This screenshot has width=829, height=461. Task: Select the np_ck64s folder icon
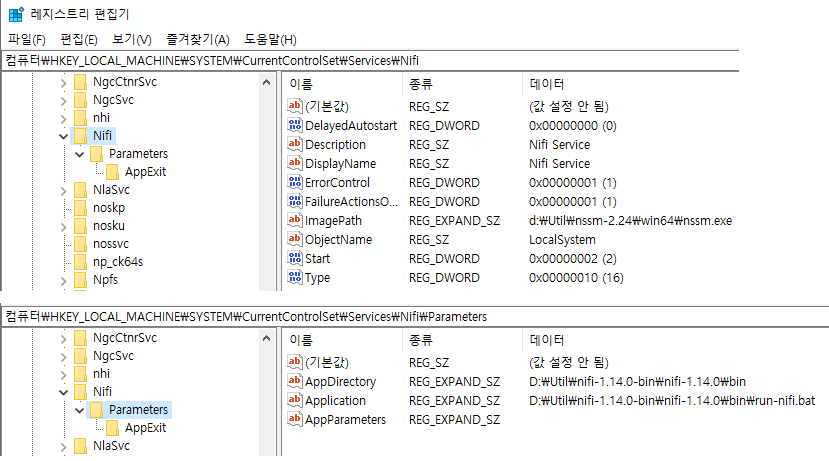[80, 262]
